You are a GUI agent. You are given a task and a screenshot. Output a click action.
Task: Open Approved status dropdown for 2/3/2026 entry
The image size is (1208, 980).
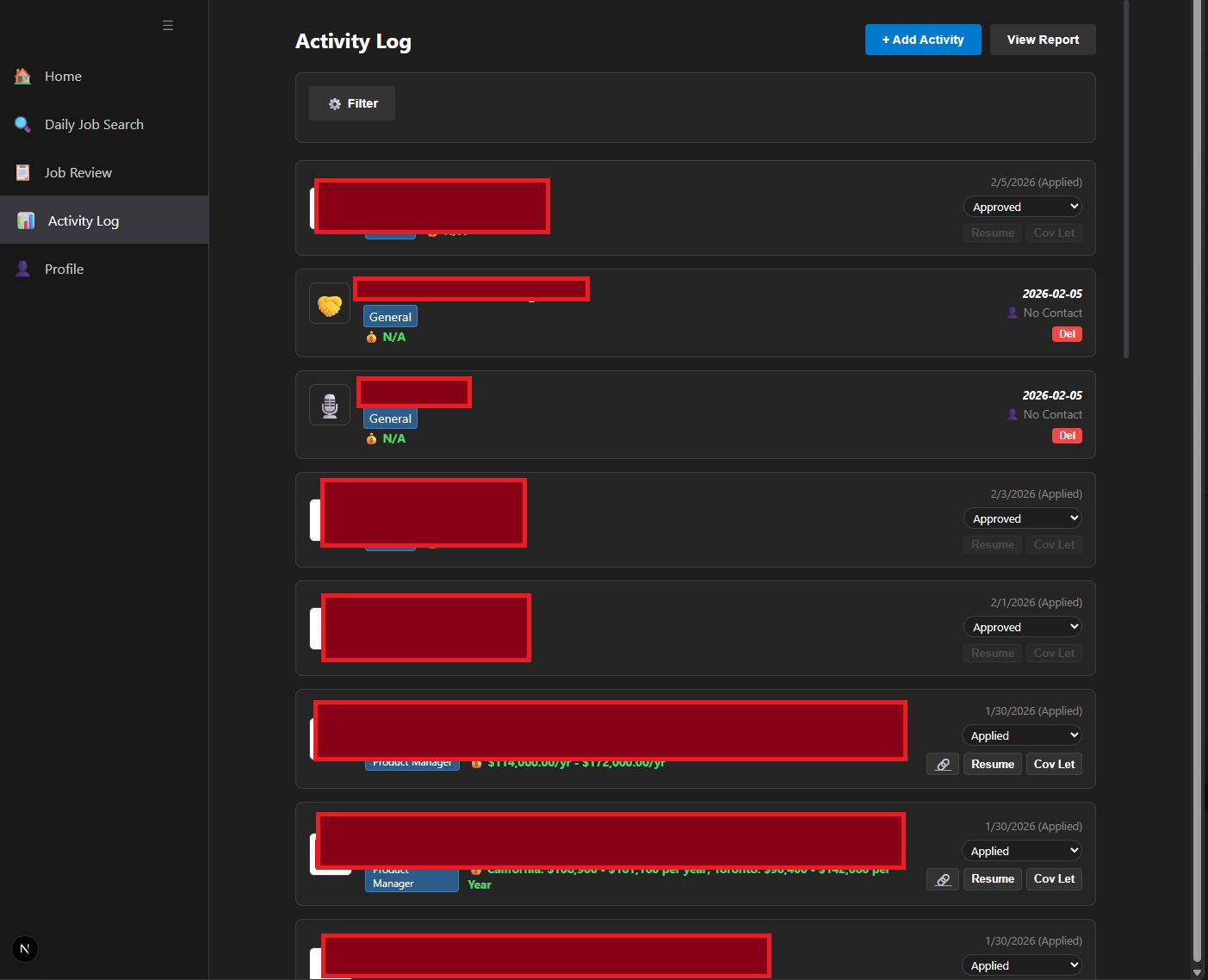[1023, 518]
